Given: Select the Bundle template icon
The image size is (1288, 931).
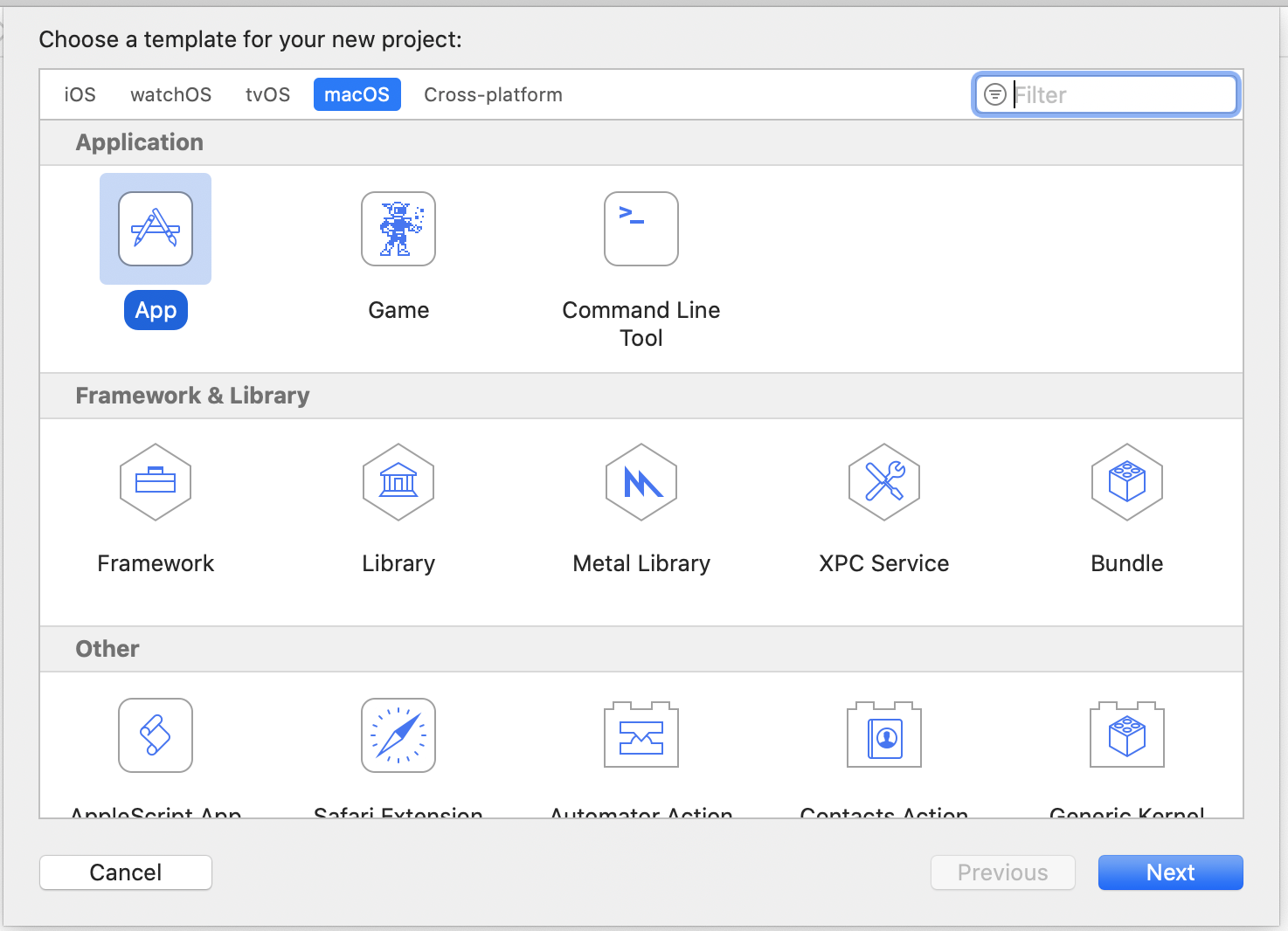Looking at the screenshot, I should pos(1127,482).
